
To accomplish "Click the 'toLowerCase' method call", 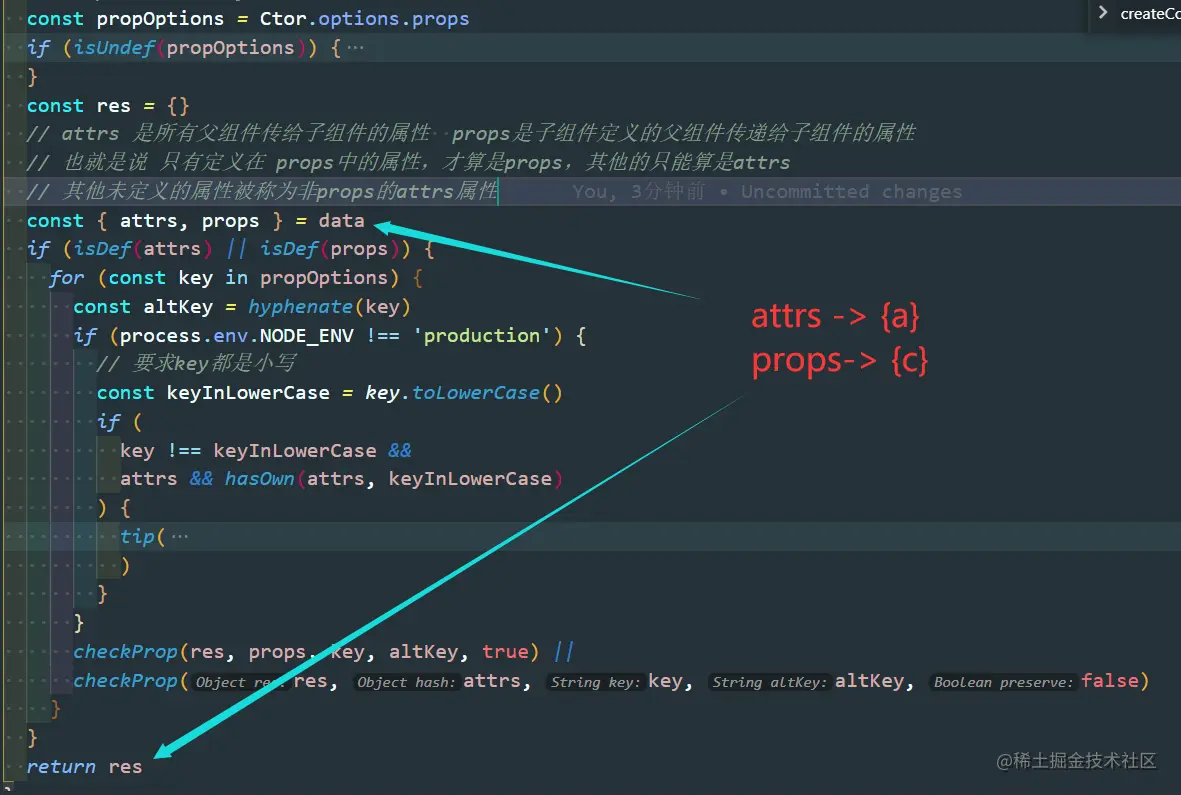I will [475, 393].
